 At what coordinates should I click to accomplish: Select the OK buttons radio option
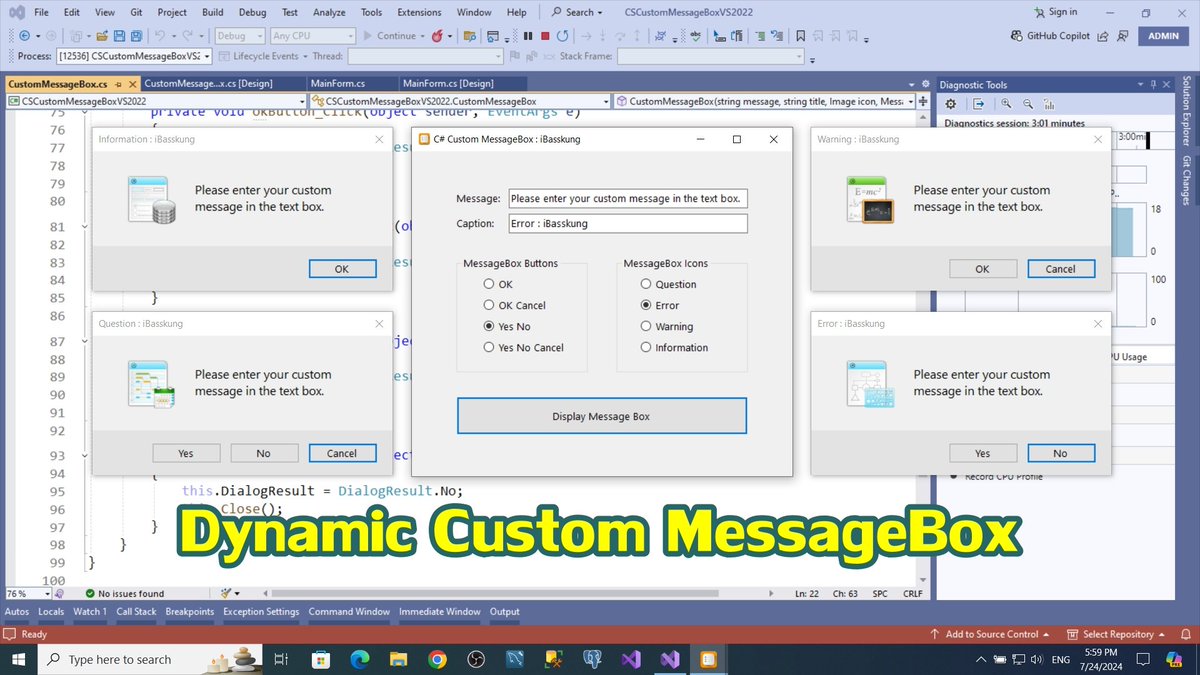pyautogui.click(x=497, y=285)
